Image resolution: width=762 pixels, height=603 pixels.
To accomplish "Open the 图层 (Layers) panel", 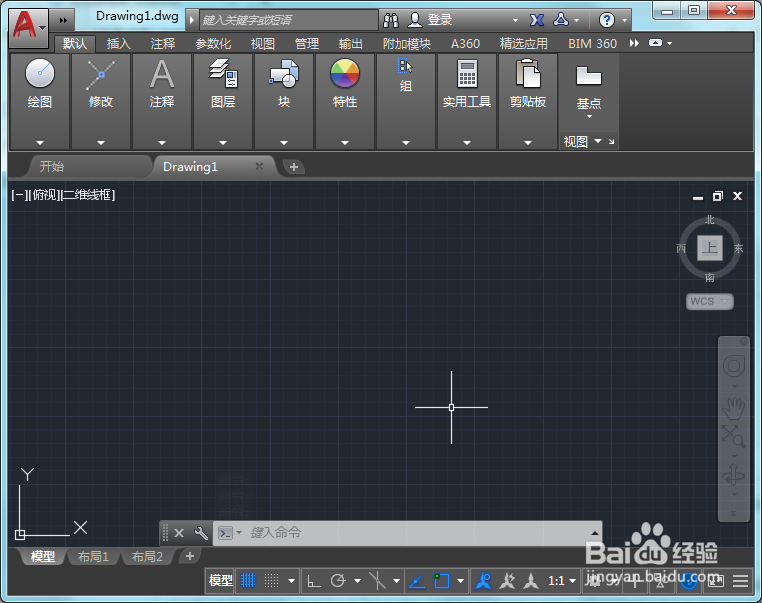I will [x=223, y=83].
